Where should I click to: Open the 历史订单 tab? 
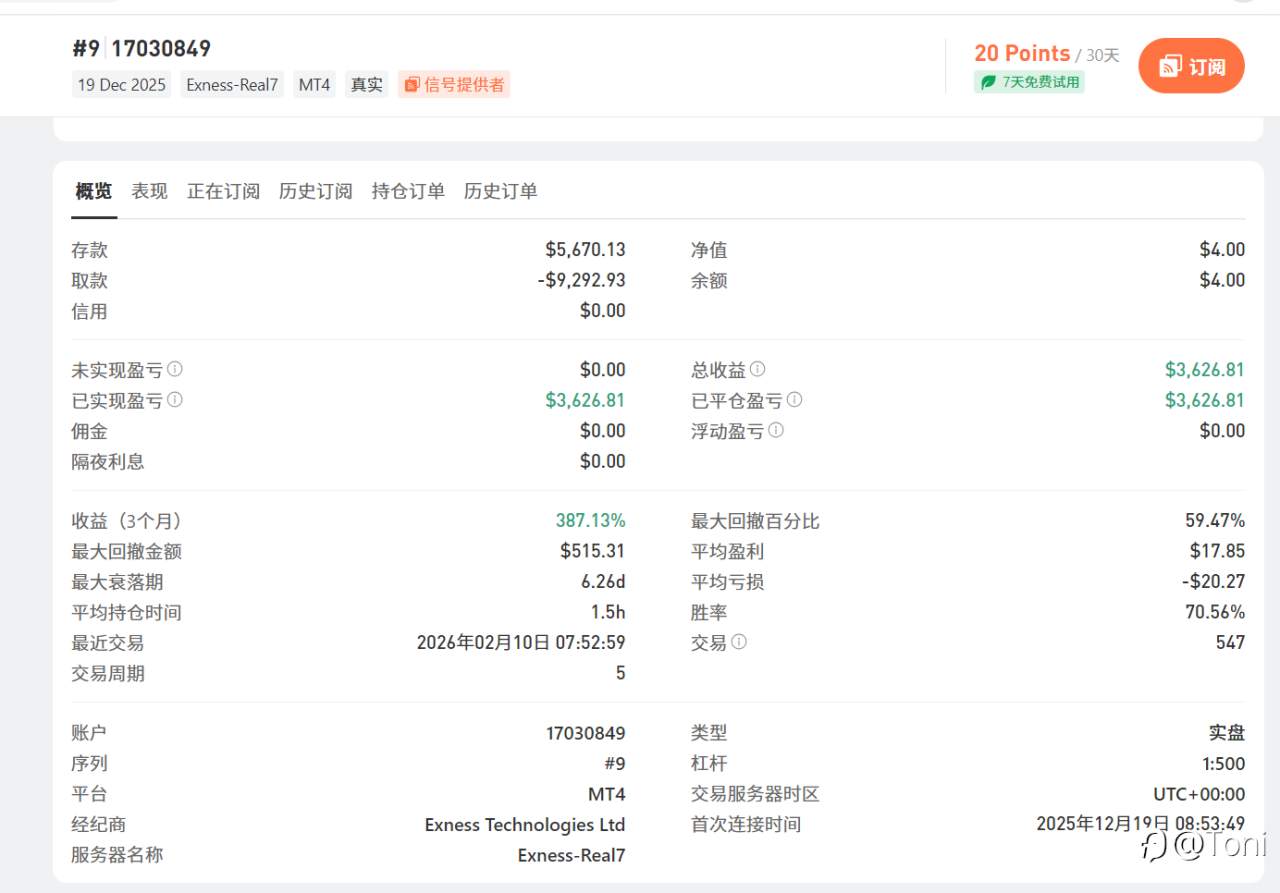tap(501, 191)
